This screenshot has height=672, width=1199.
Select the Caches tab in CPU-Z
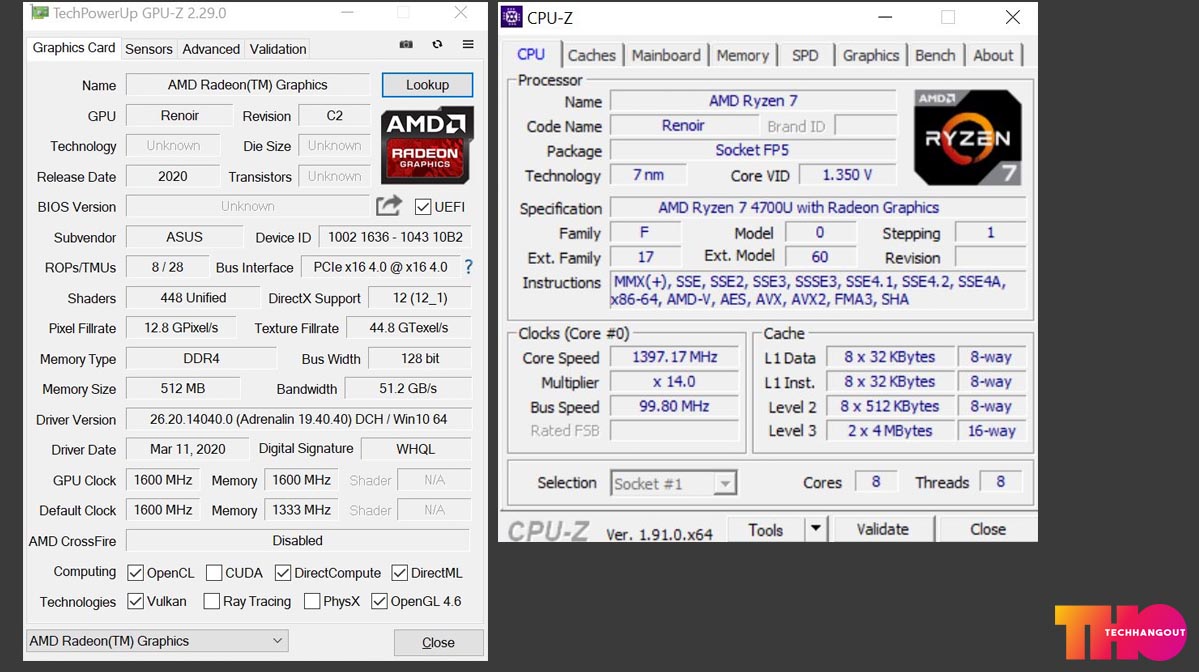[591, 55]
